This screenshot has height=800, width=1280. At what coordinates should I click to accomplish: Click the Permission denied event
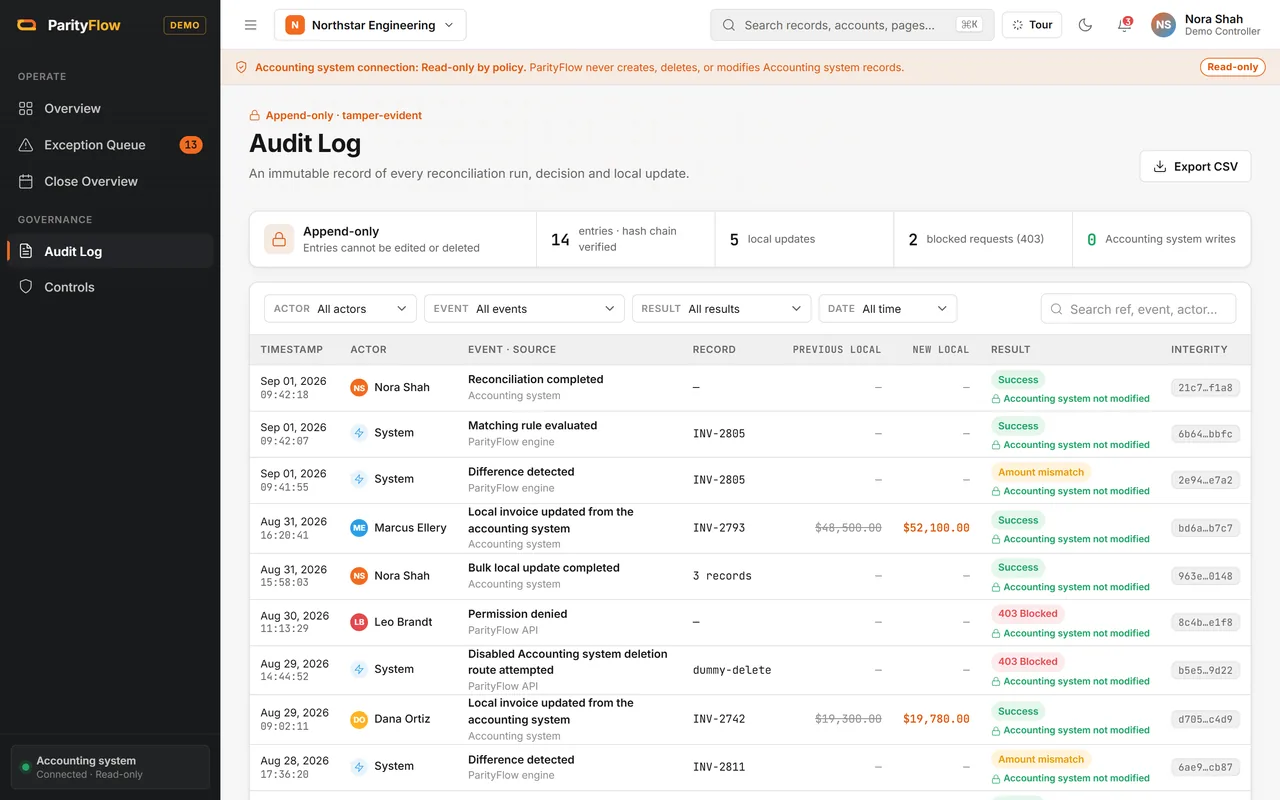click(517, 614)
